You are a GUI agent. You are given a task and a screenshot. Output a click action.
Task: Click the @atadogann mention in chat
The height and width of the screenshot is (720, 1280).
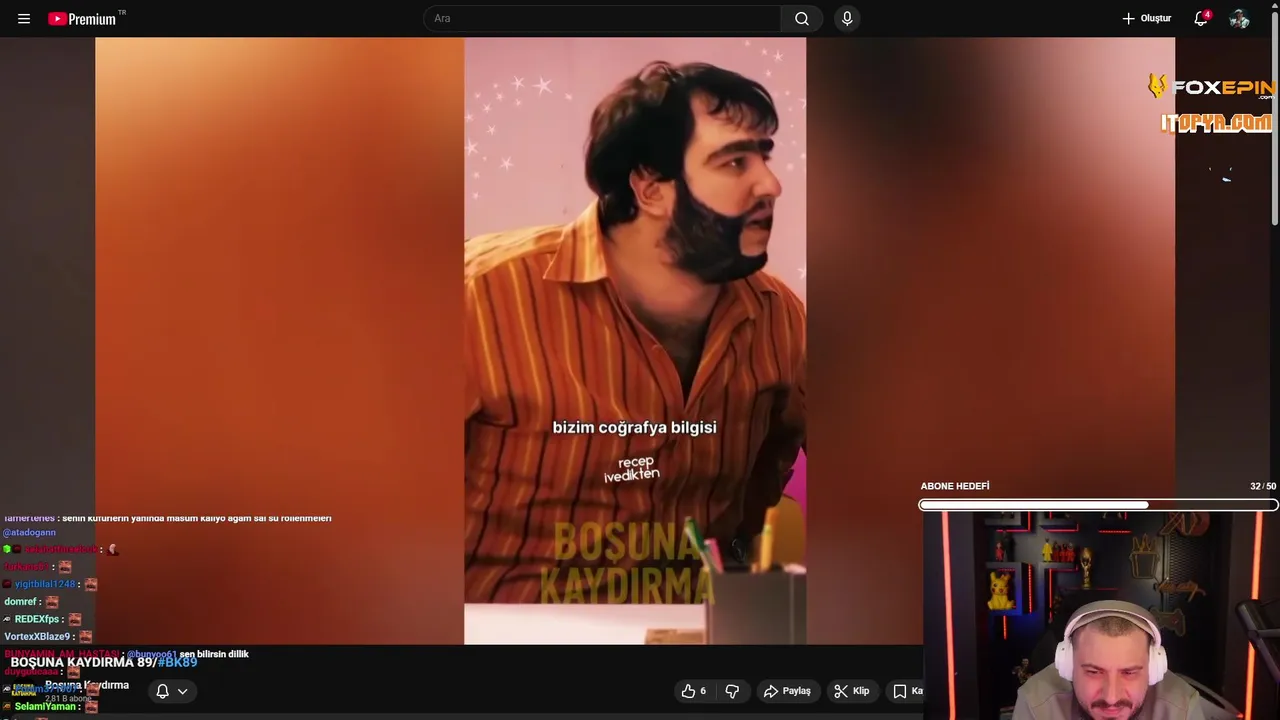pyautogui.click(x=29, y=533)
